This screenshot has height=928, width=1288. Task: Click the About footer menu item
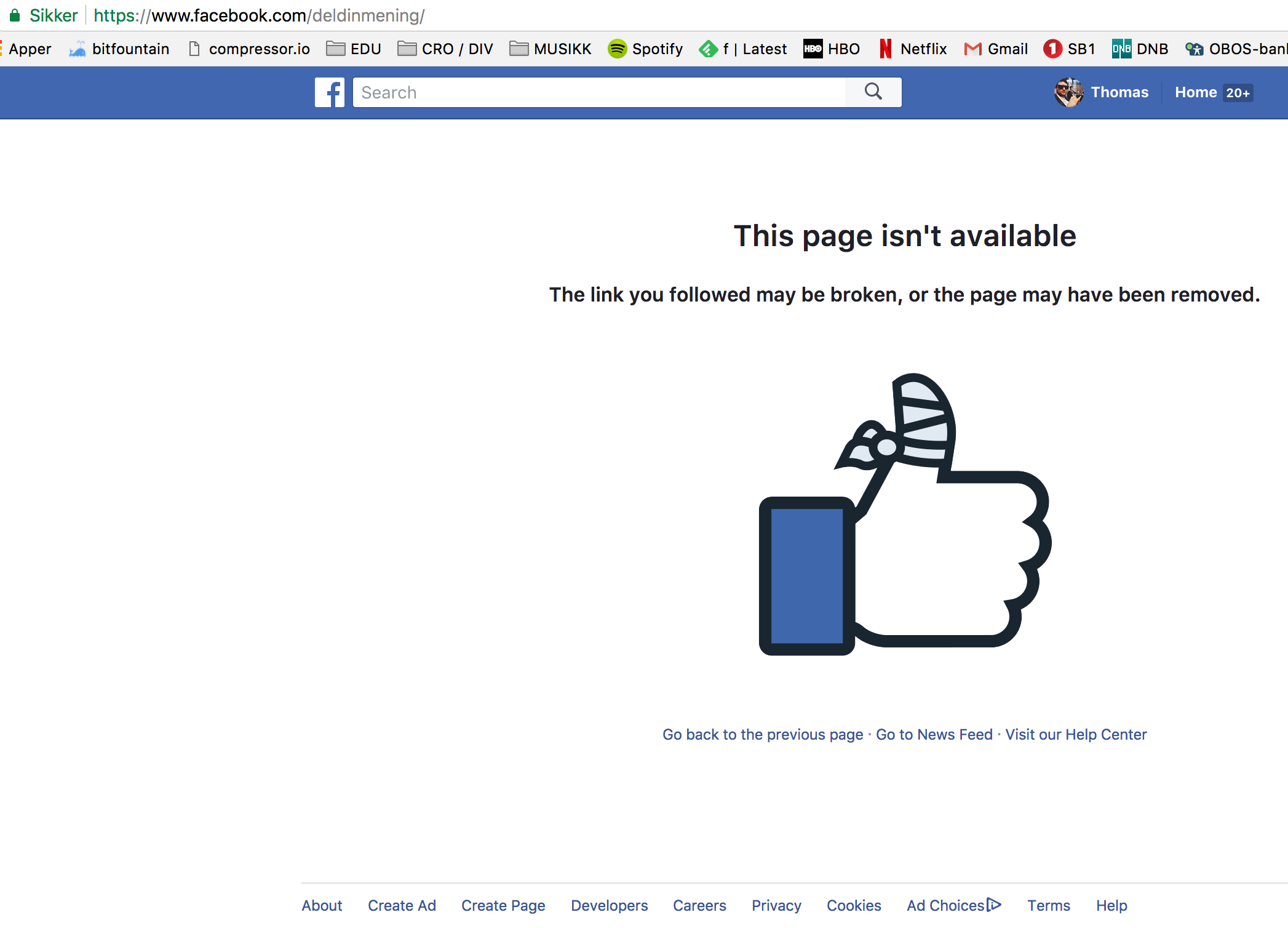[x=320, y=906]
